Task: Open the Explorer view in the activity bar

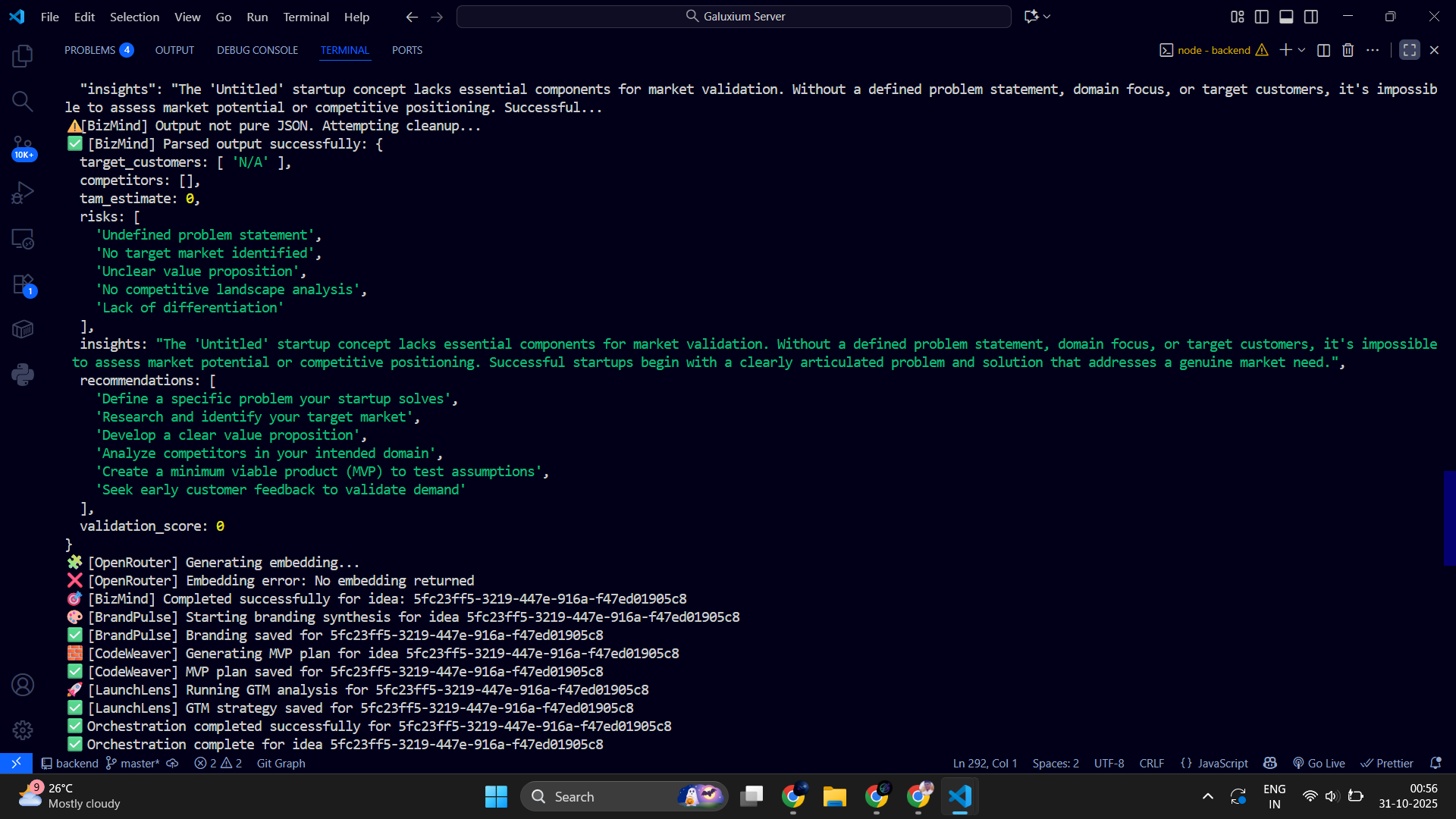Action: pyautogui.click(x=23, y=56)
